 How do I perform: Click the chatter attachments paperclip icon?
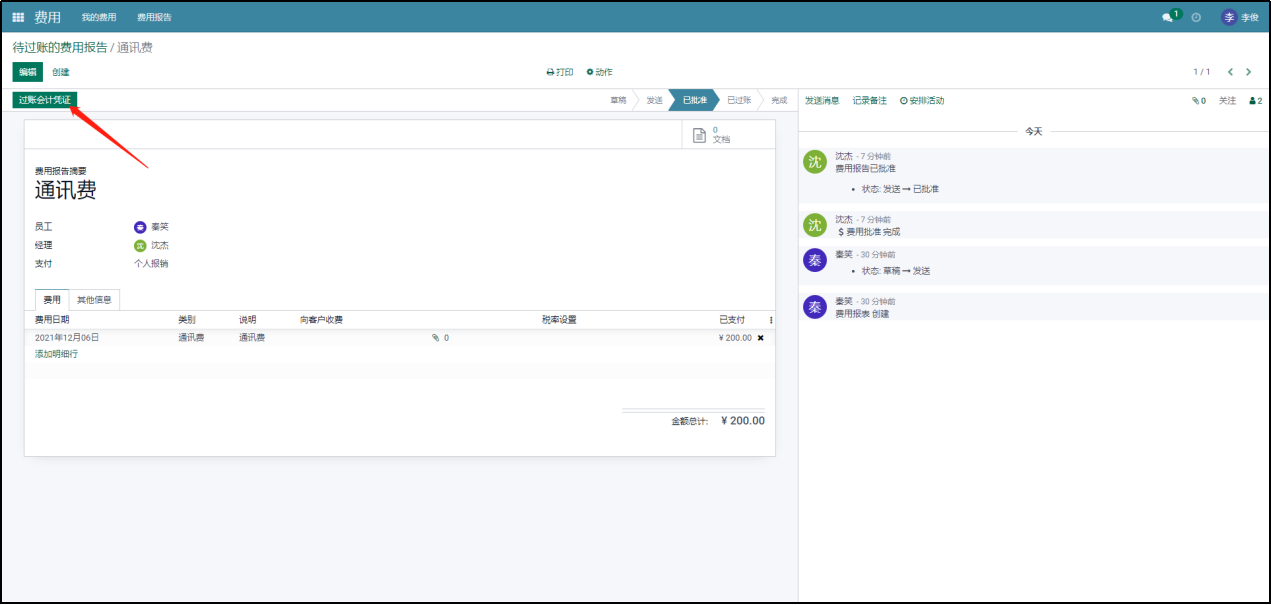[1198, 101]
